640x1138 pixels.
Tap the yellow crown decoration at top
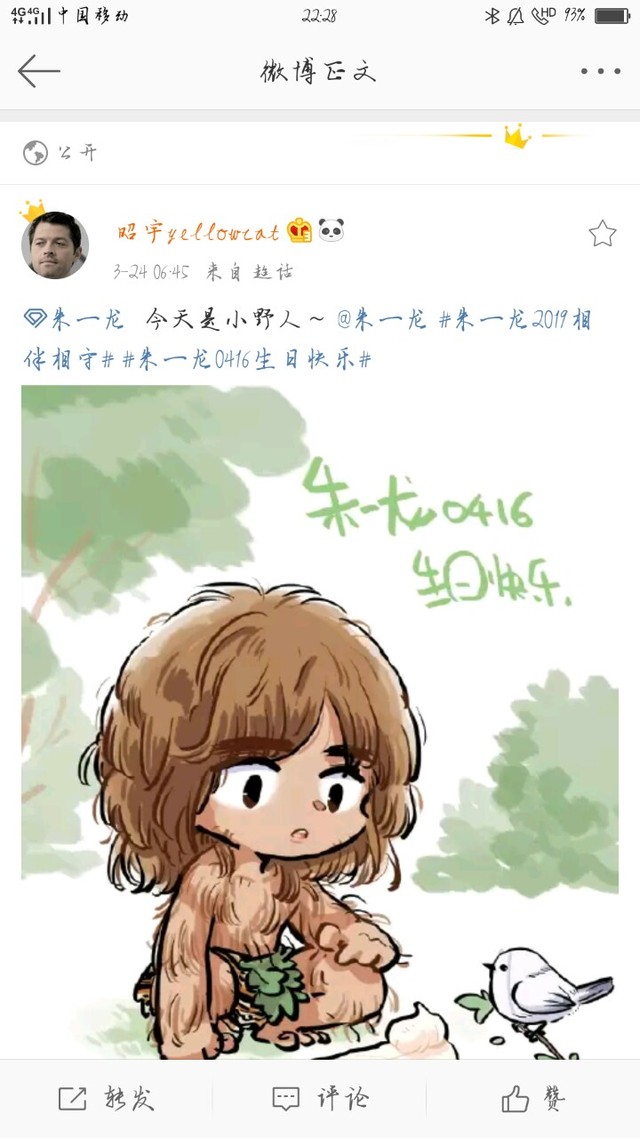(517, 136)
